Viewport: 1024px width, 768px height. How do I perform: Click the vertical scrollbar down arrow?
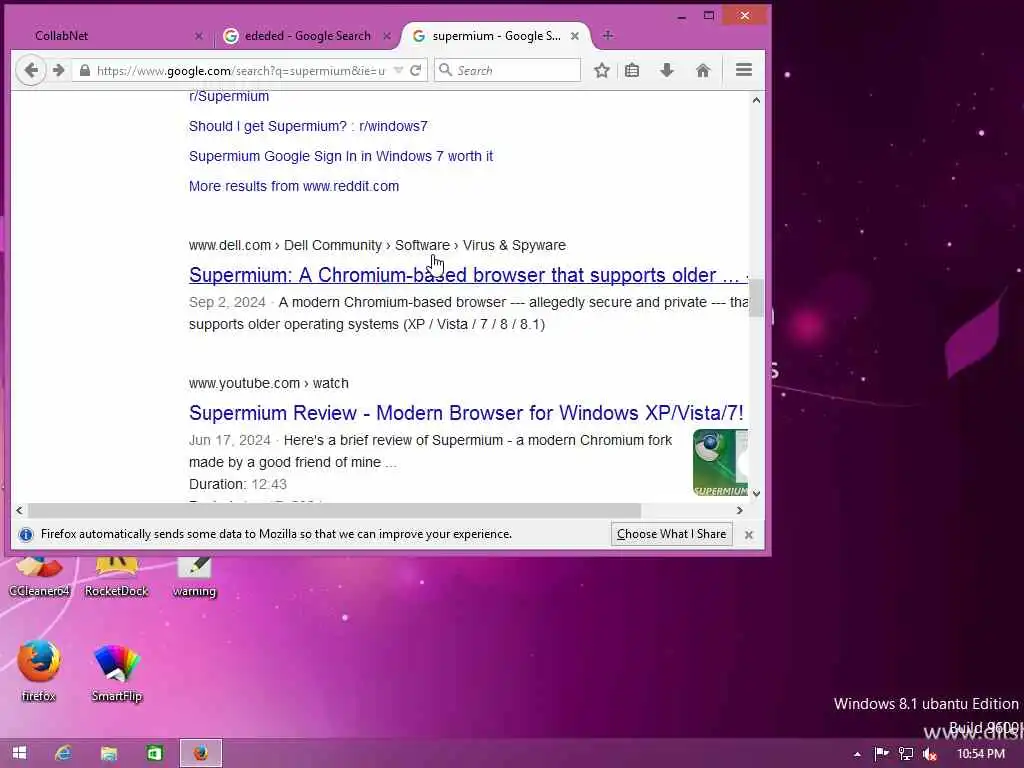(x=756, y=494)
